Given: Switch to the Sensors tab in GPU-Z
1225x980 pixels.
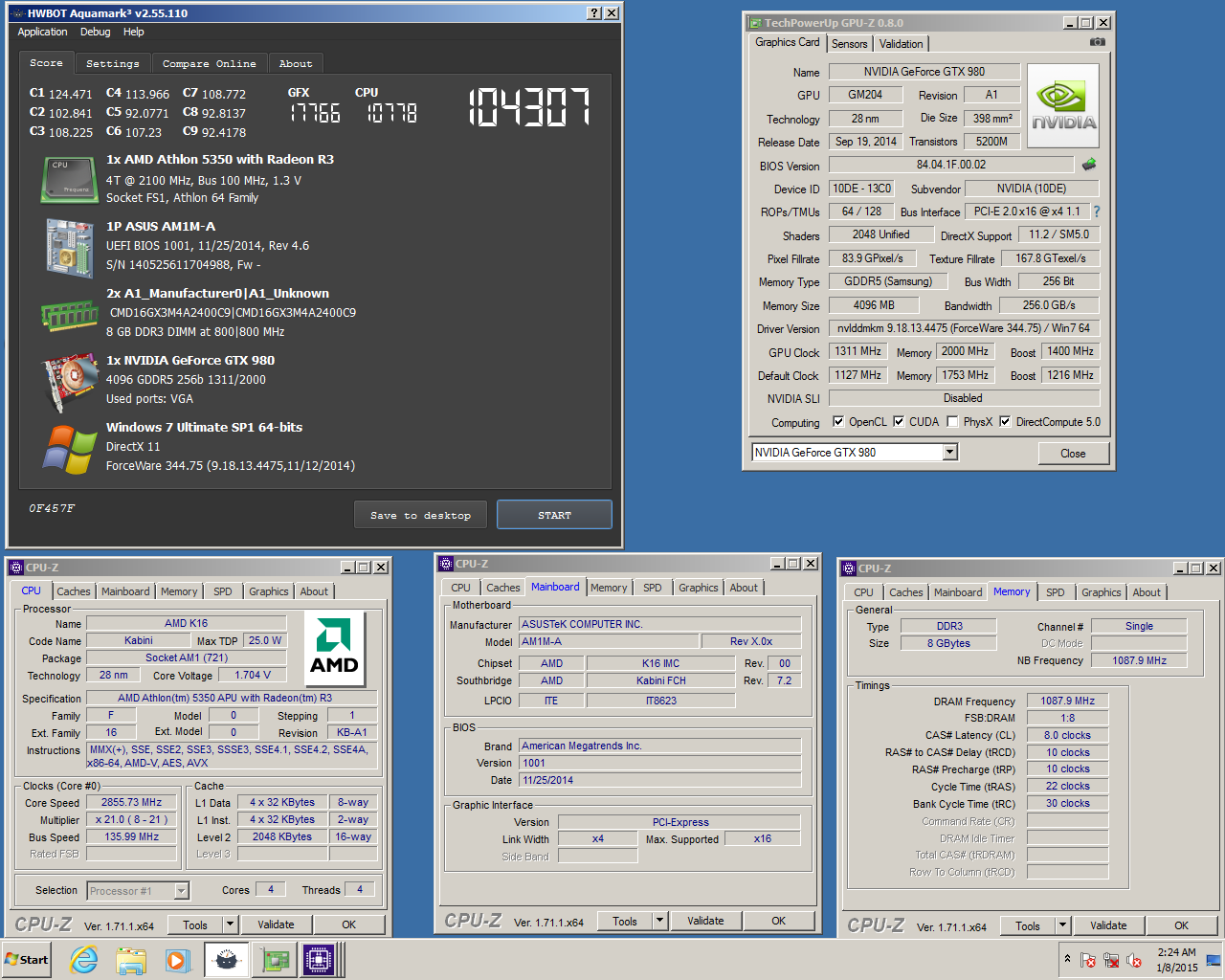Looking at the screenshot, I should pyautogui.click(x=849, y=44).
